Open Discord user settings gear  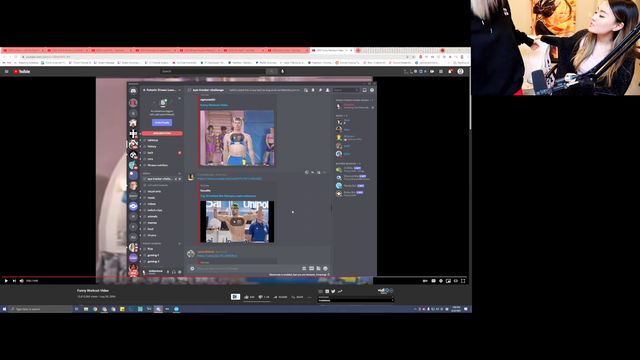180,272
